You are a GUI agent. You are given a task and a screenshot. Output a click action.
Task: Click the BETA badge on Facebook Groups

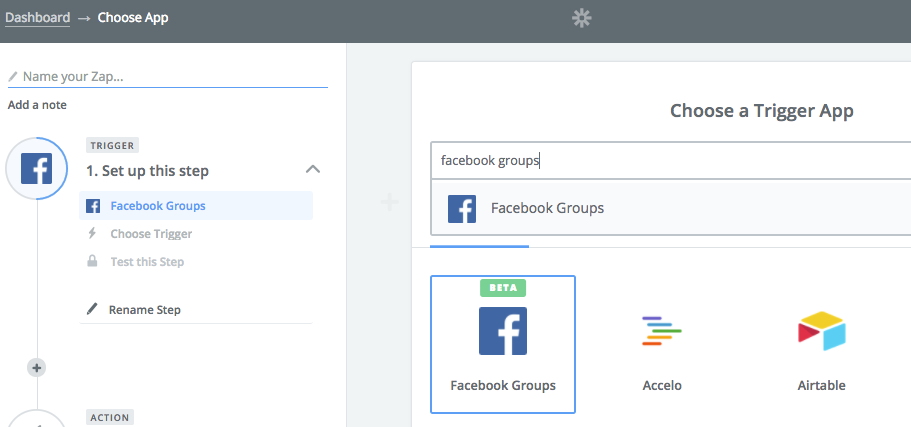pyautogui.click(x=503, y=288)
